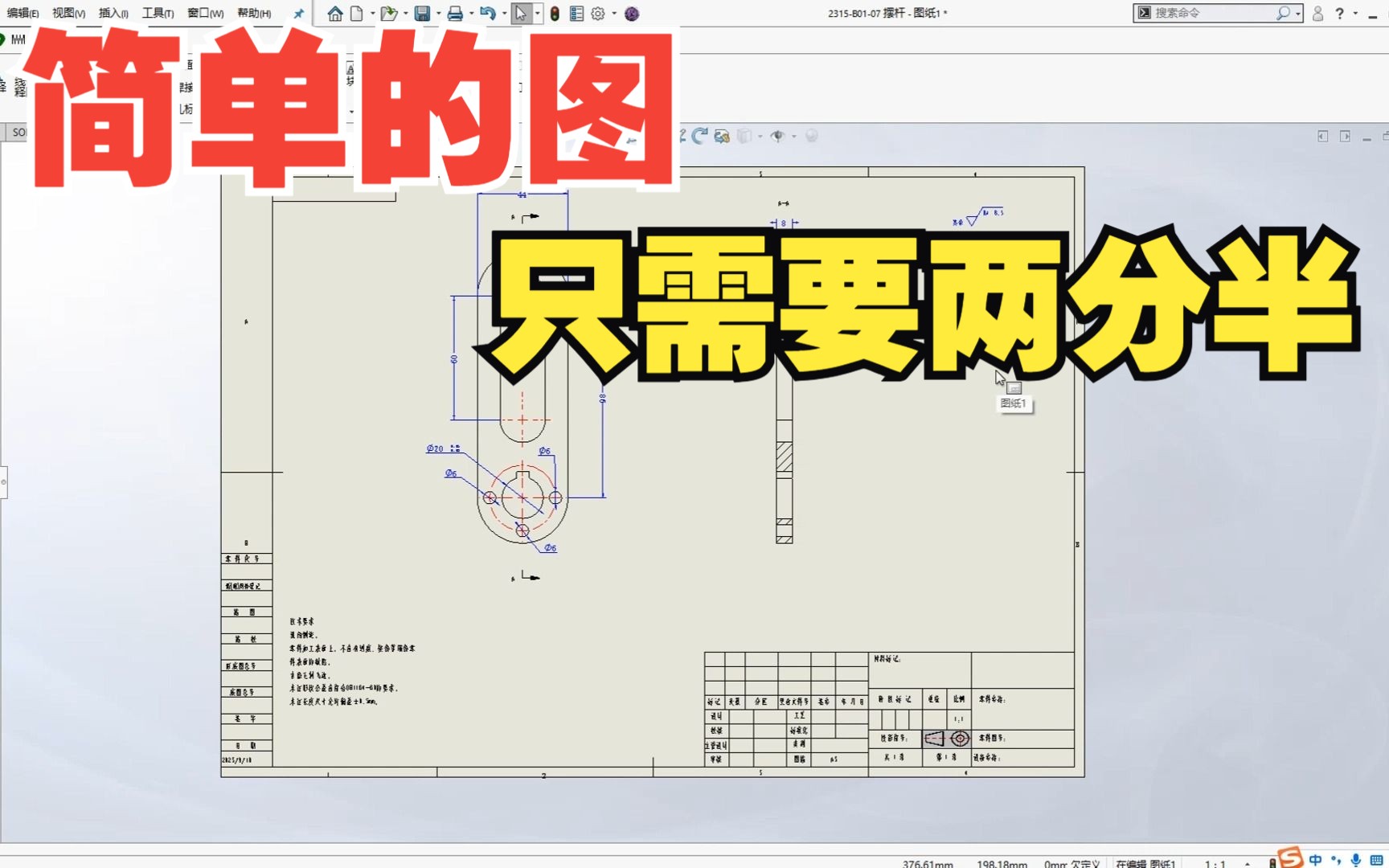
Task: Open the File Properties list icon
Action: point(576,14)
